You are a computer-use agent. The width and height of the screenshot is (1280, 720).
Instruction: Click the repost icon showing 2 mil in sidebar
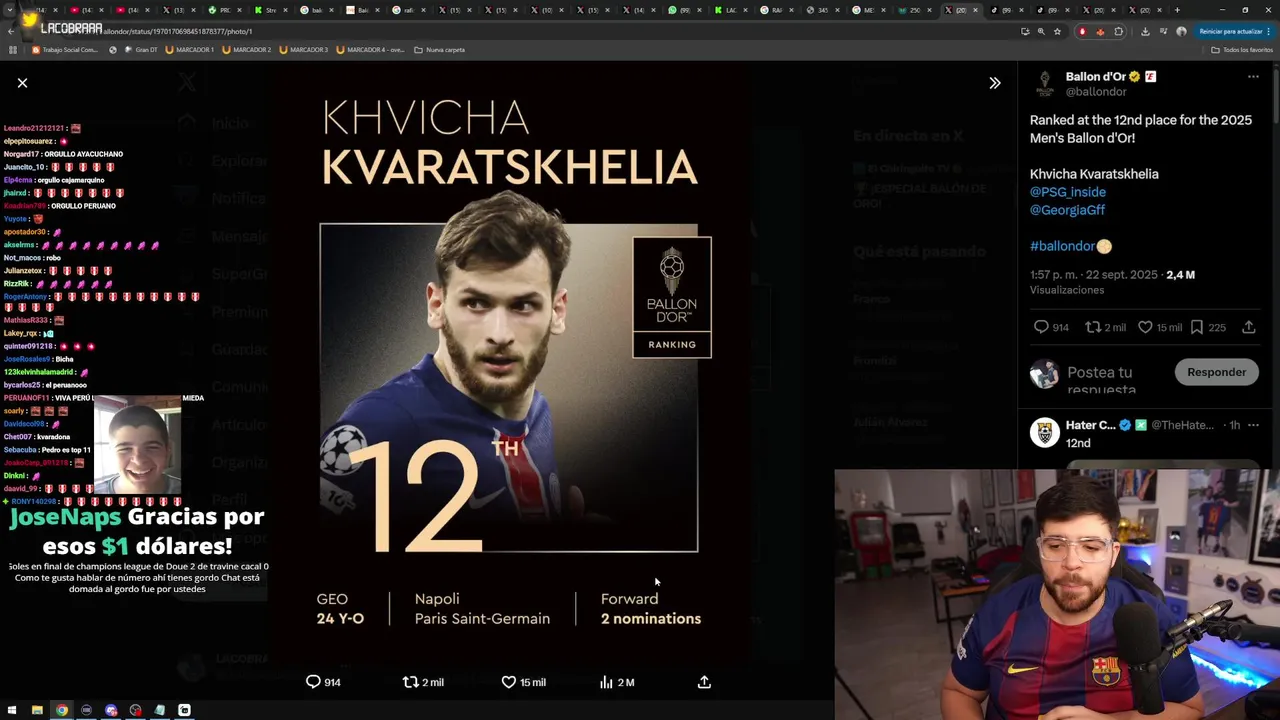coord(1093,327)
